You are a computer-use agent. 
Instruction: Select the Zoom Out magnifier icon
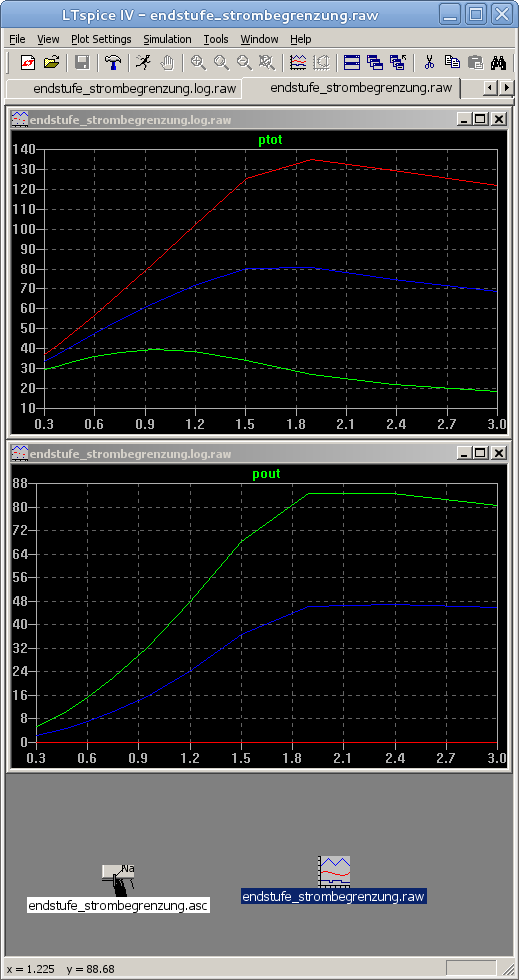(x=244, y=62)
